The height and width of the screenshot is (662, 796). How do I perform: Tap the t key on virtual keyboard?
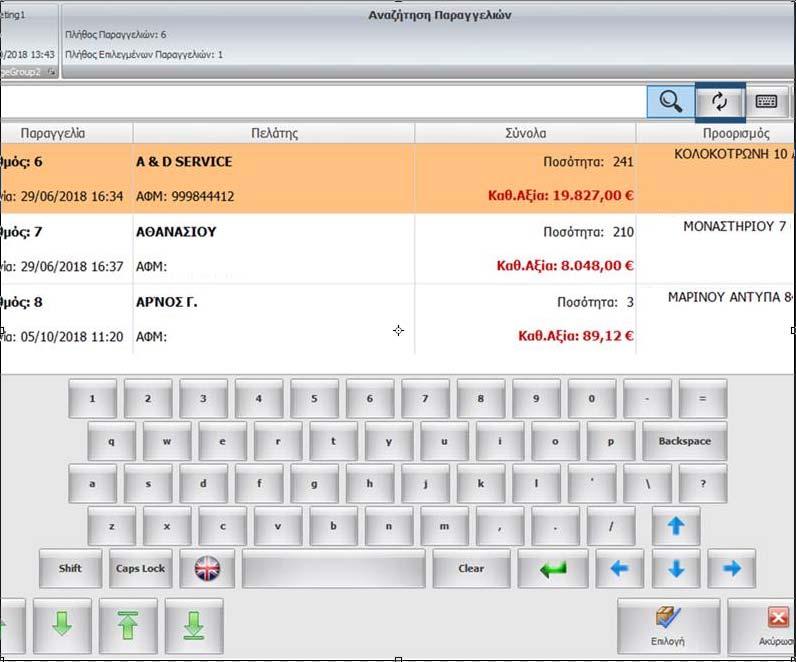[x=333, y=441]
